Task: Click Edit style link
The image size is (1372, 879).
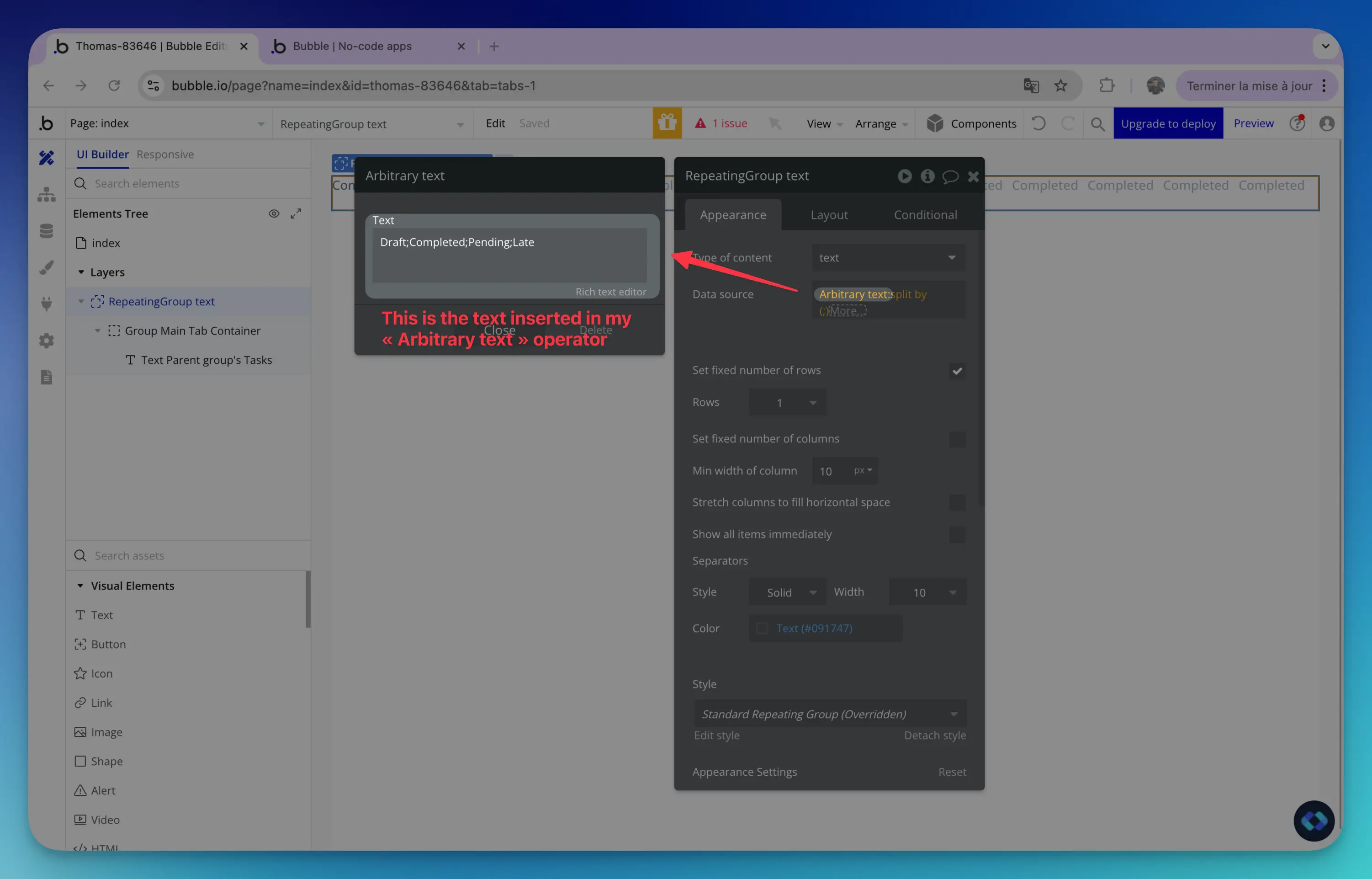Action: [716, 736]
